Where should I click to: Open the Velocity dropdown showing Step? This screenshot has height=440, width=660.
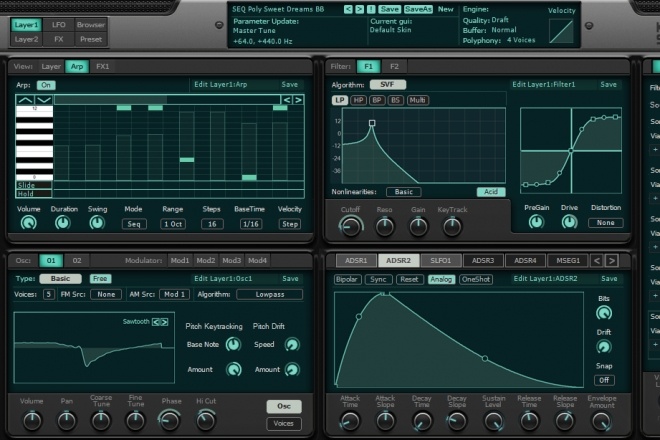click(x=290, y=224)
